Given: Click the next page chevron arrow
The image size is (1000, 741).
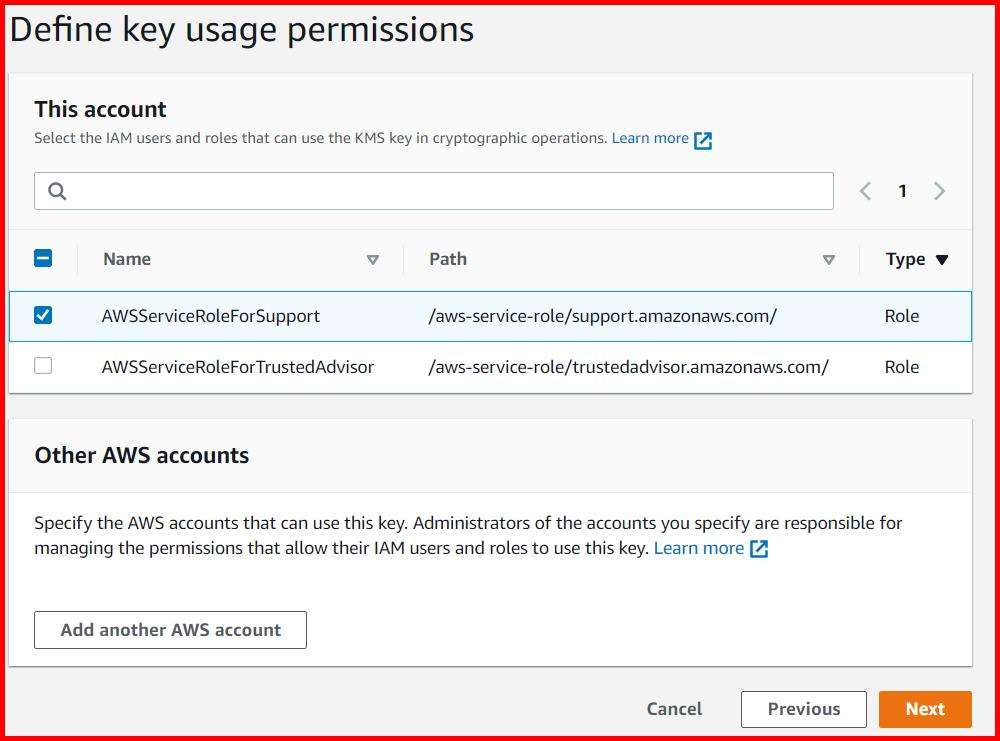Looking at the screenshot, I should (x=939, y=190).
